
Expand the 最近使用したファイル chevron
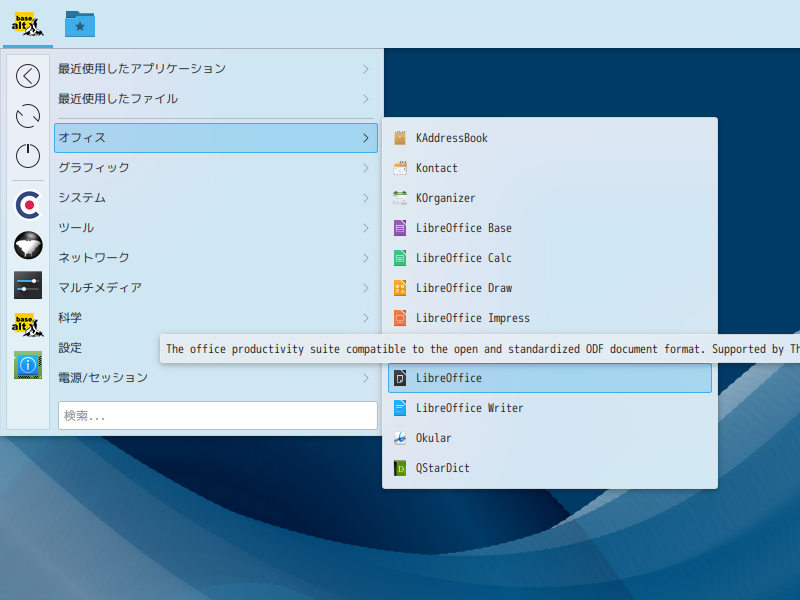click(x=366, y=99)
